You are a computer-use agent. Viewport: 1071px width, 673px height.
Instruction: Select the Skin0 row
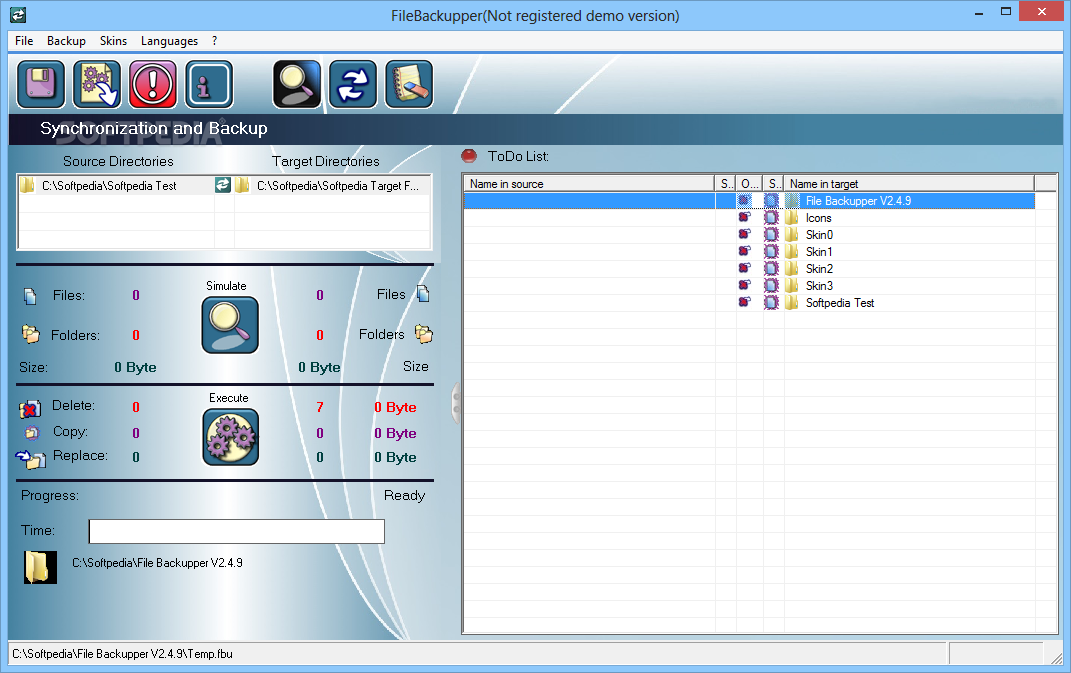click(749, 235)
